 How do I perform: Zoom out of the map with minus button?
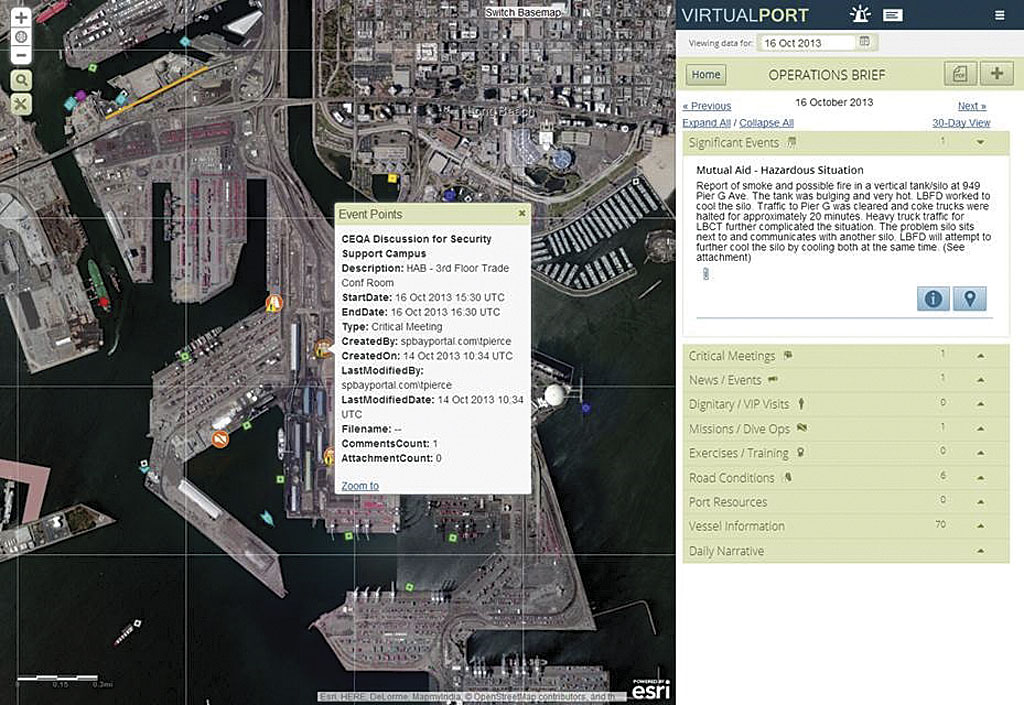[21, 55]
